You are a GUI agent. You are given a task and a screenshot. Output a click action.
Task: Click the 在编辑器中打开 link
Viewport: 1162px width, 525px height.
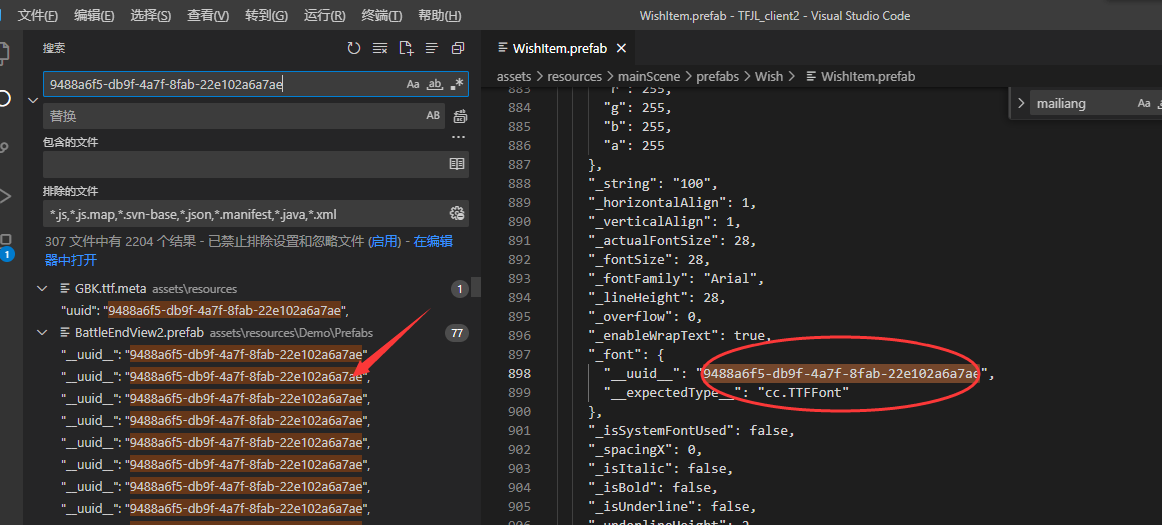pyautogui.click(x=248, y=251)
